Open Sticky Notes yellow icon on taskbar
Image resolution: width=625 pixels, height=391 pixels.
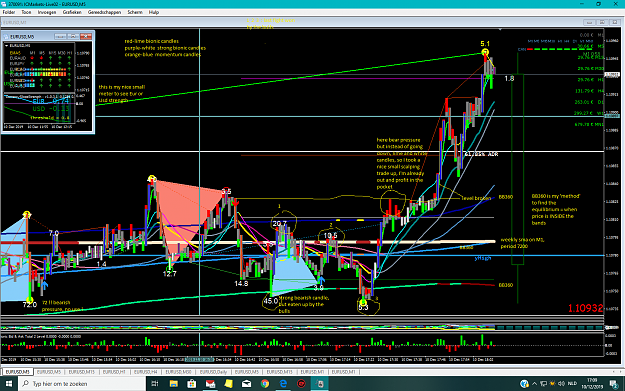tap(228, 383)
